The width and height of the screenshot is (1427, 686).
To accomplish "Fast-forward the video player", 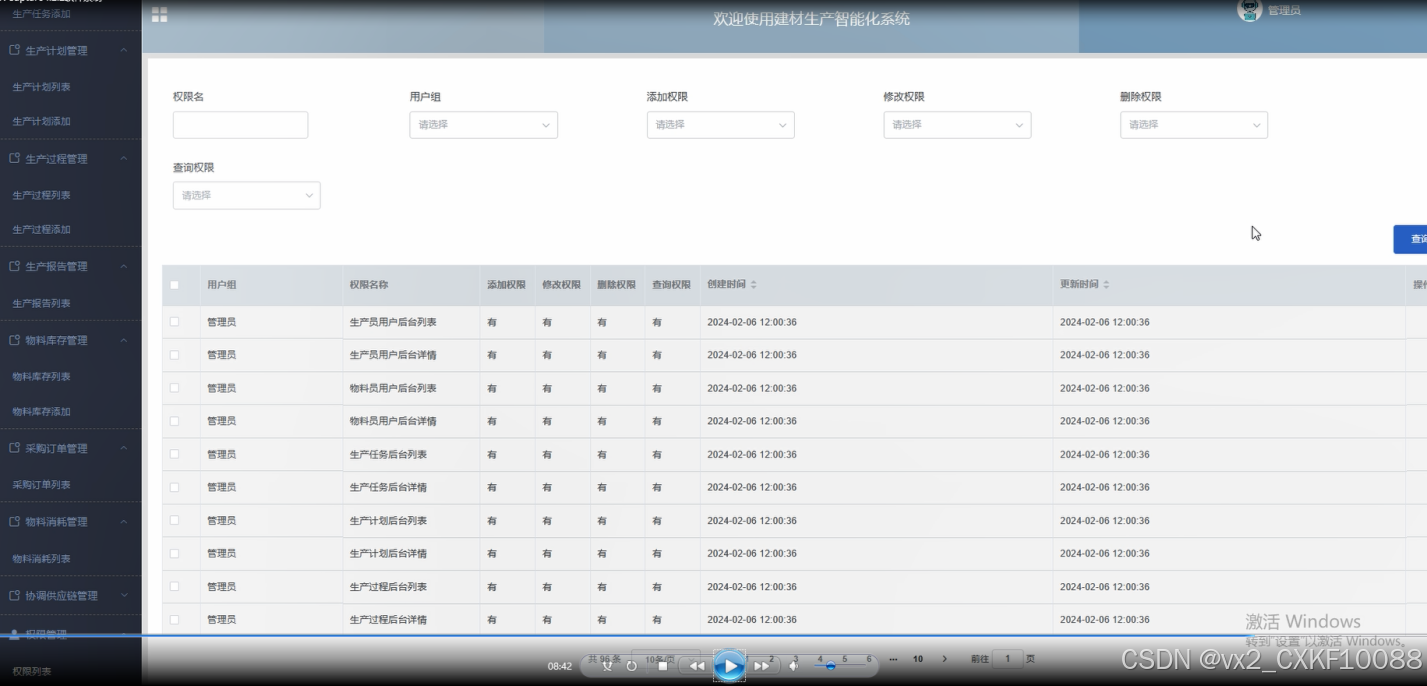I will [761, 666].
